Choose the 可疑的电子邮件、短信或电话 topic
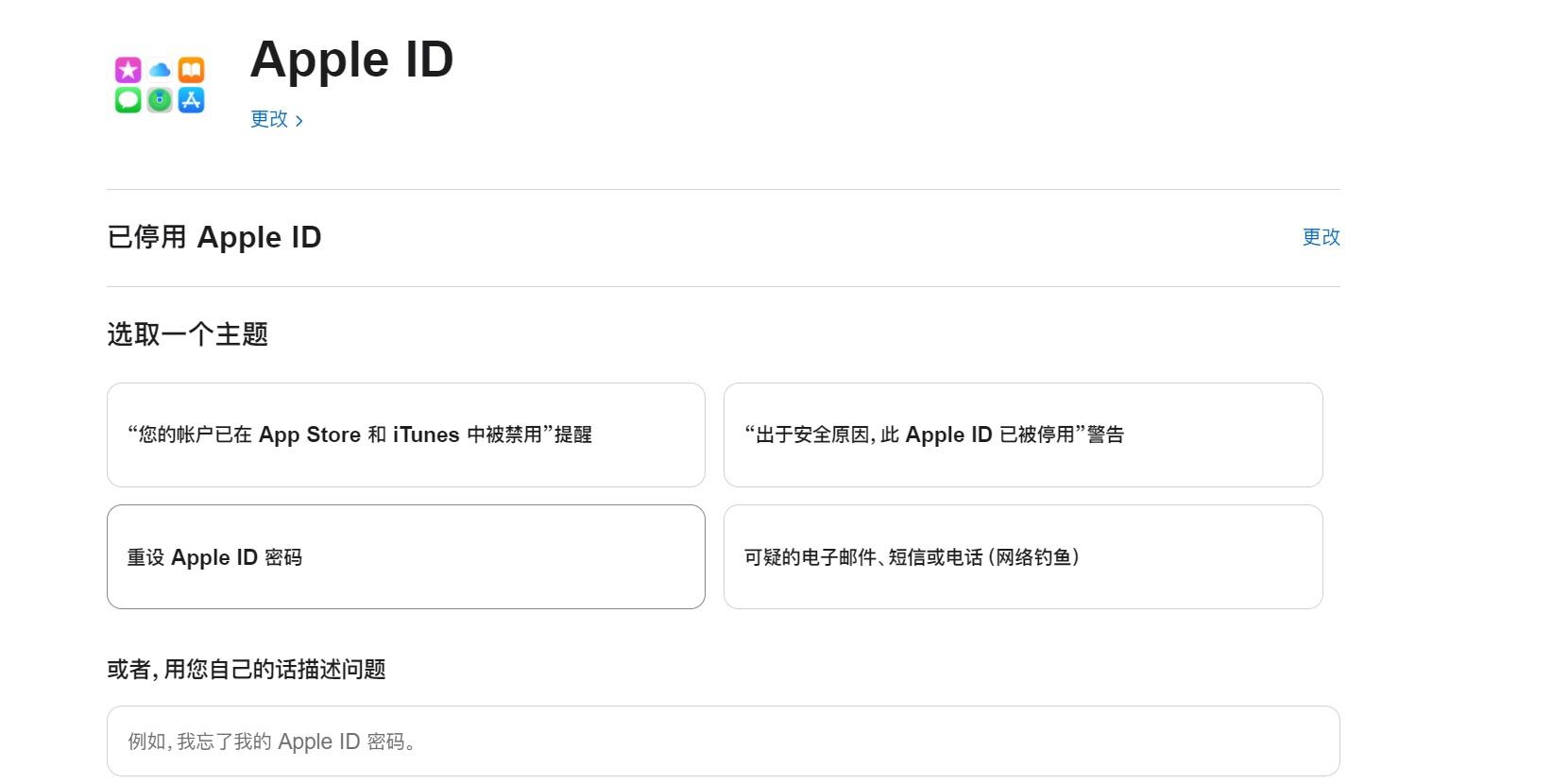This screenshot has height=784, width=1552. coord(1023,557)
